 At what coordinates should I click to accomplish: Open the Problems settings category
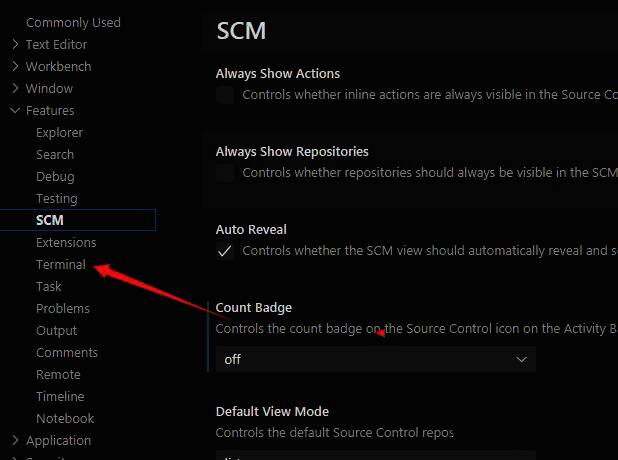click(63, 308)
